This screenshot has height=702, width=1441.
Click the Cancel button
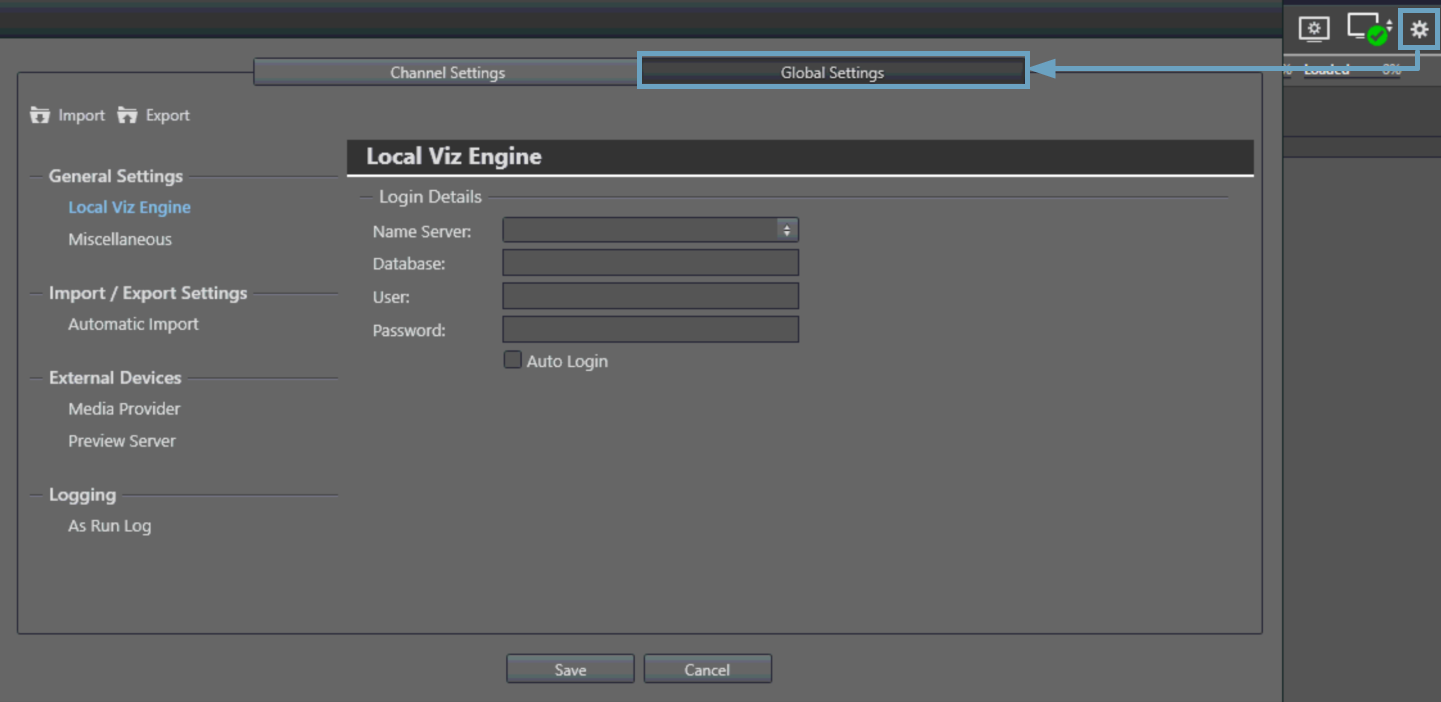pos(707,670)
